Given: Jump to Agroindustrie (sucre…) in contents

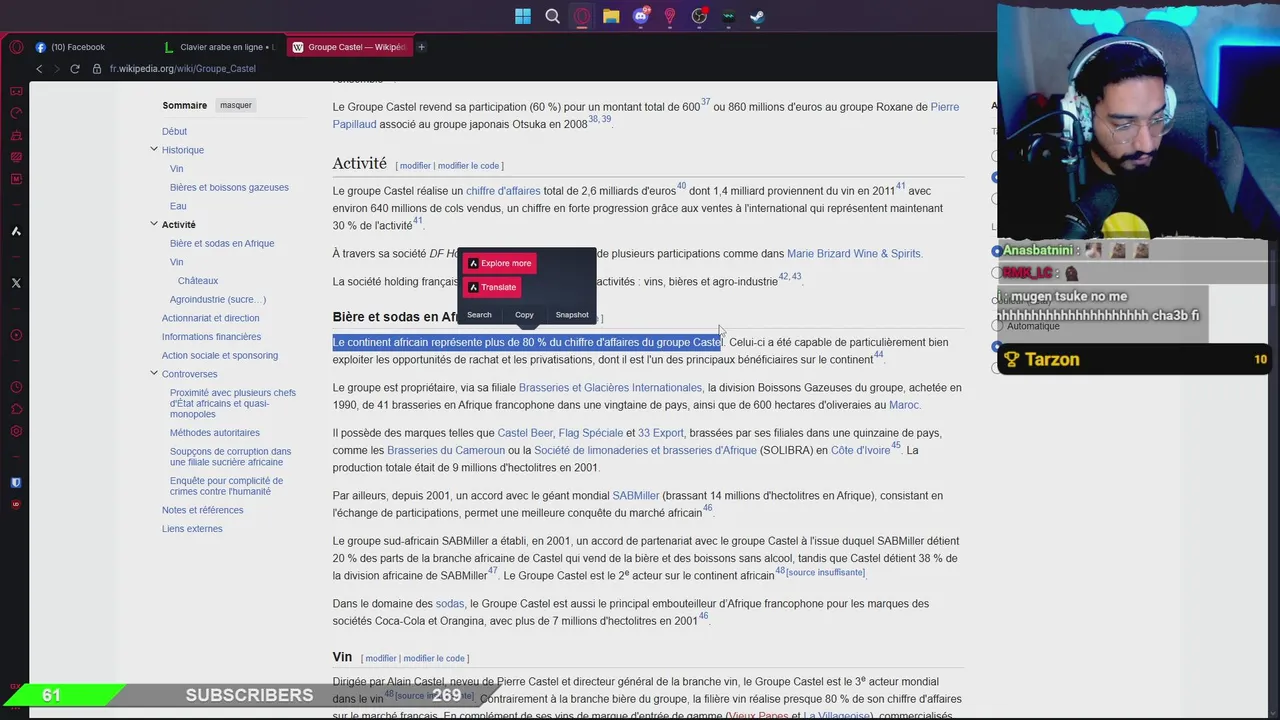Looking at the screenshot, I should point(218,299).
